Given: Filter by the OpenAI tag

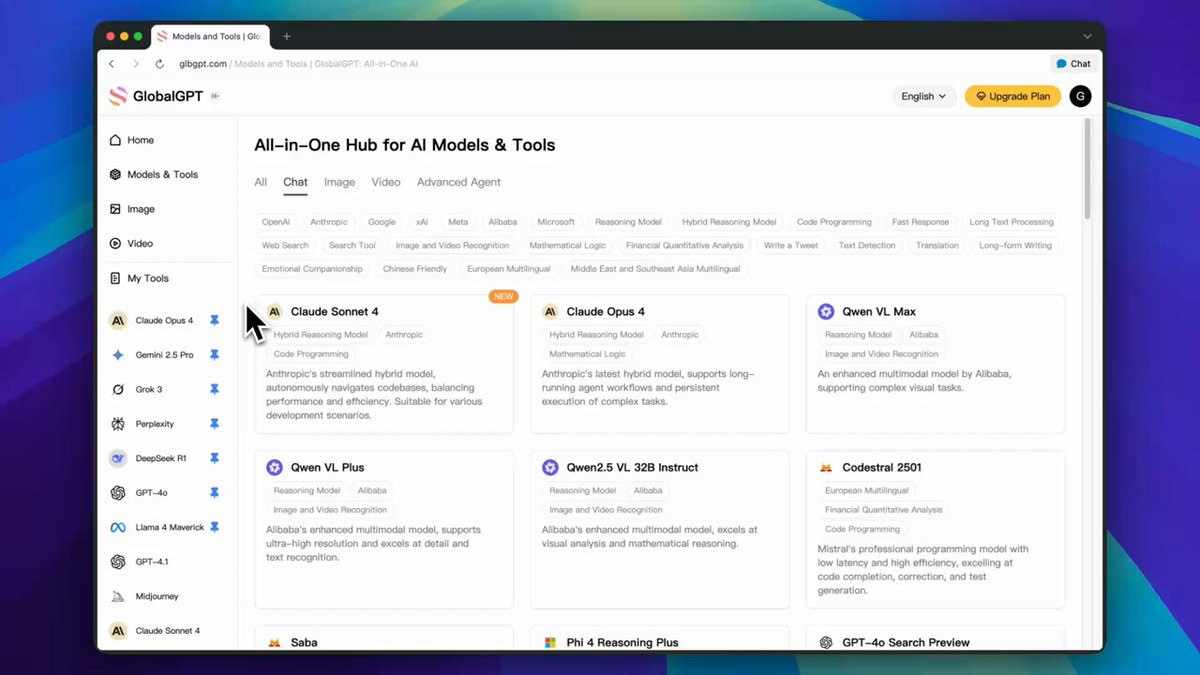Looking at the screenshot, I should click(276, 222).
